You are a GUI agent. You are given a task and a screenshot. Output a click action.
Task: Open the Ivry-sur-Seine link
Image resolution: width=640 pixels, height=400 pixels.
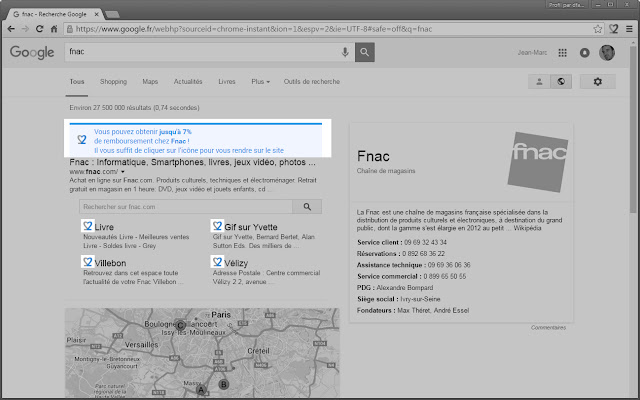[420, 299]
